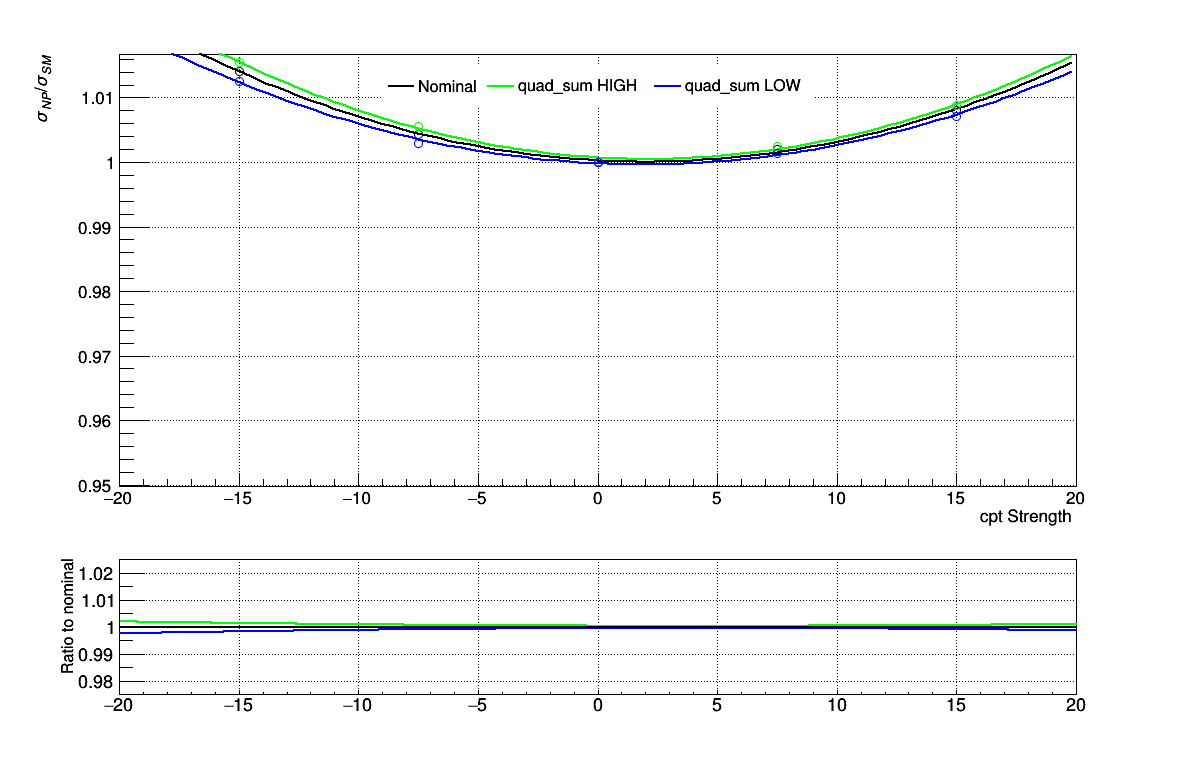
Task: Click the 0.99 tick label in ratio panel
Action: [97, 655]
